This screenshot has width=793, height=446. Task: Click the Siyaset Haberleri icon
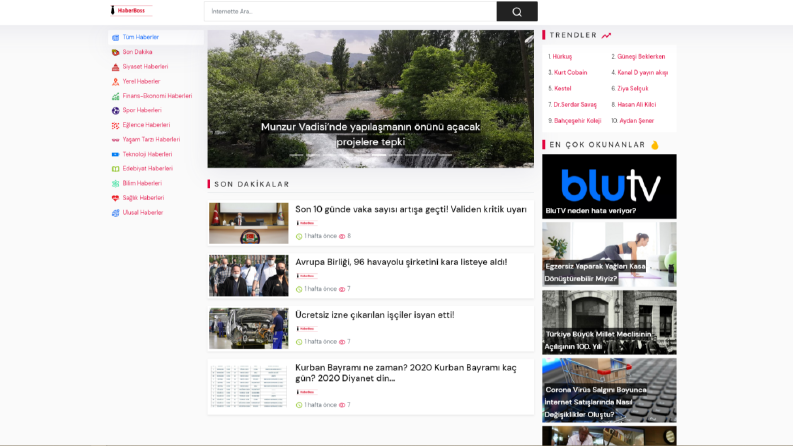pos(115,67)
